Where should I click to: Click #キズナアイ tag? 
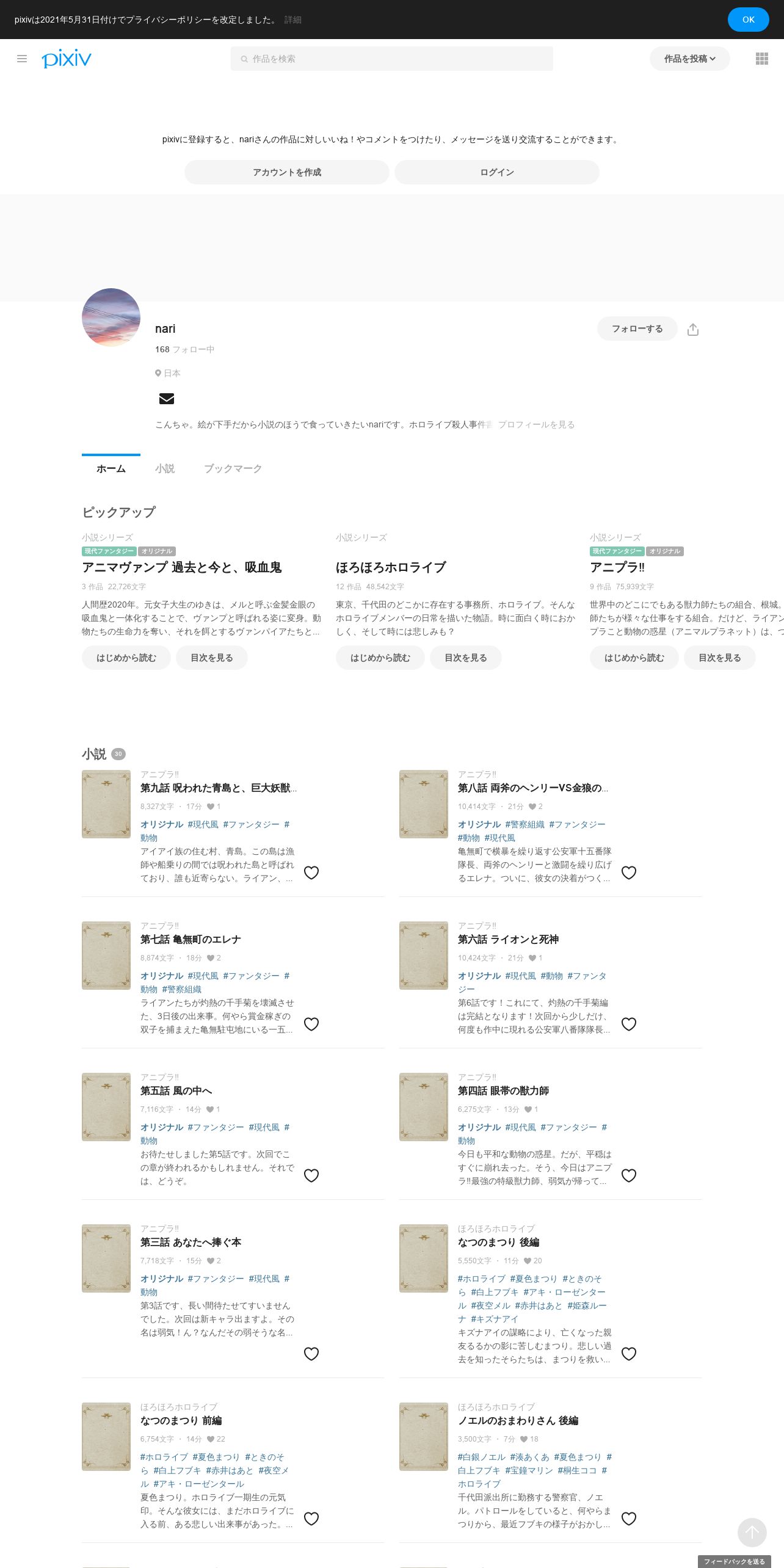pyautogui.click(x=495, y=1319)
